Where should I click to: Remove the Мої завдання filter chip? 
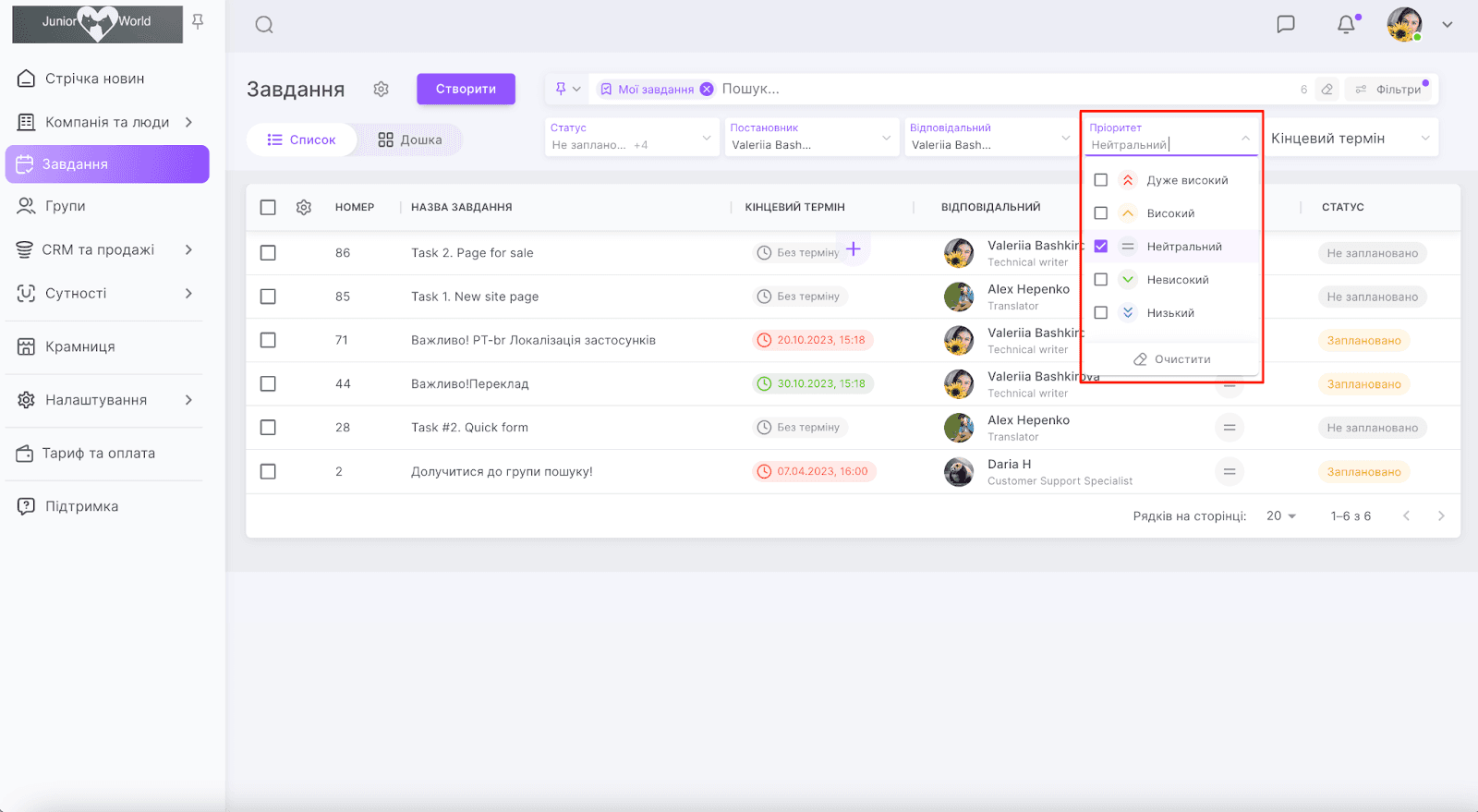707,90
